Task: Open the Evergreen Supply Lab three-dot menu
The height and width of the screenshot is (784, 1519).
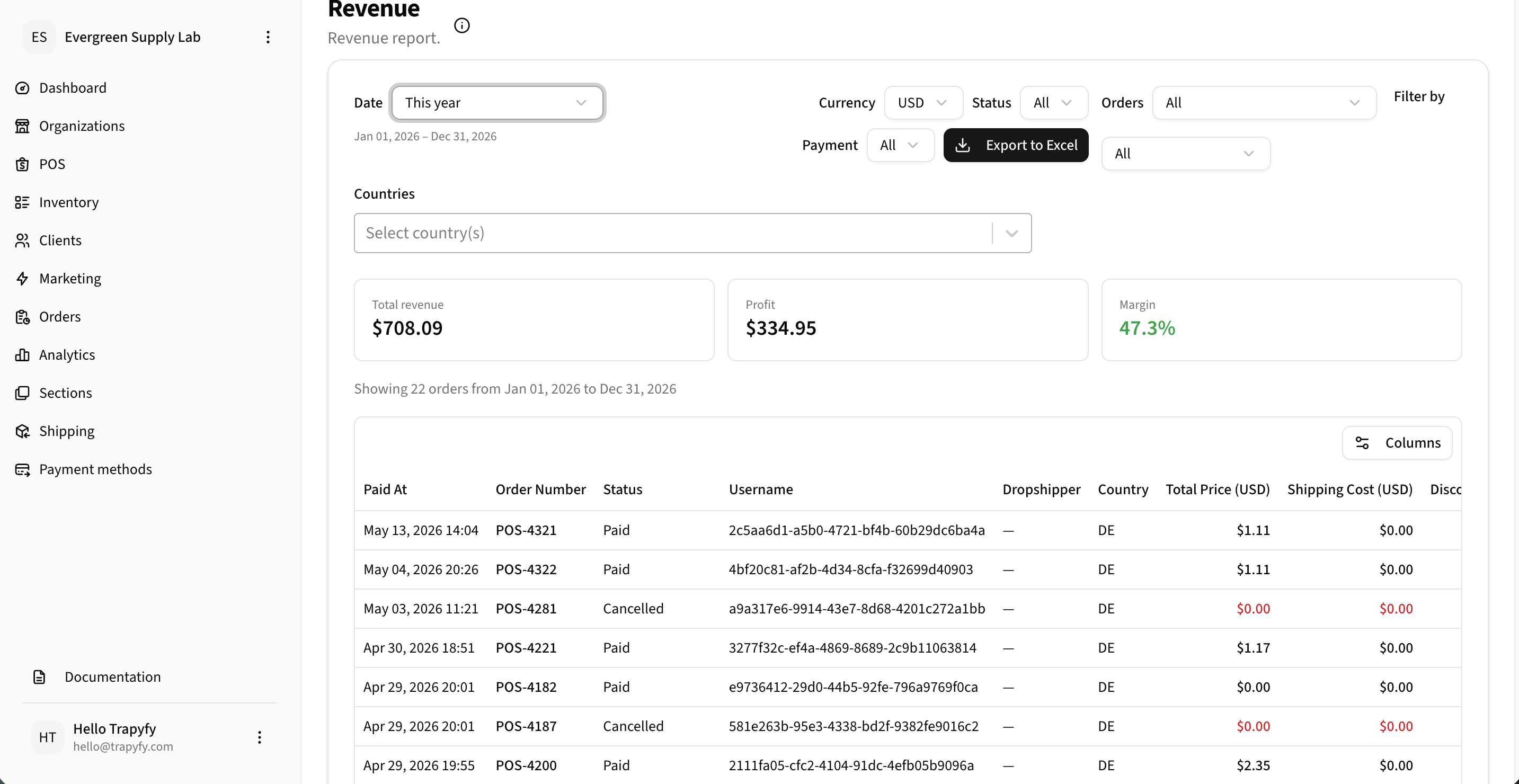Action: click(268, 37)
